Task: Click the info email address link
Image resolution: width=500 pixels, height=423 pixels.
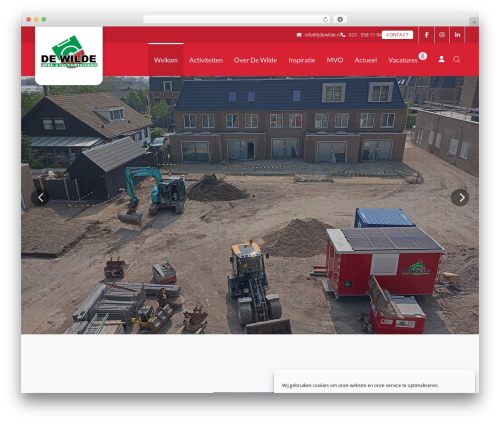Action: pyautogui.click(x=322, y=35)
